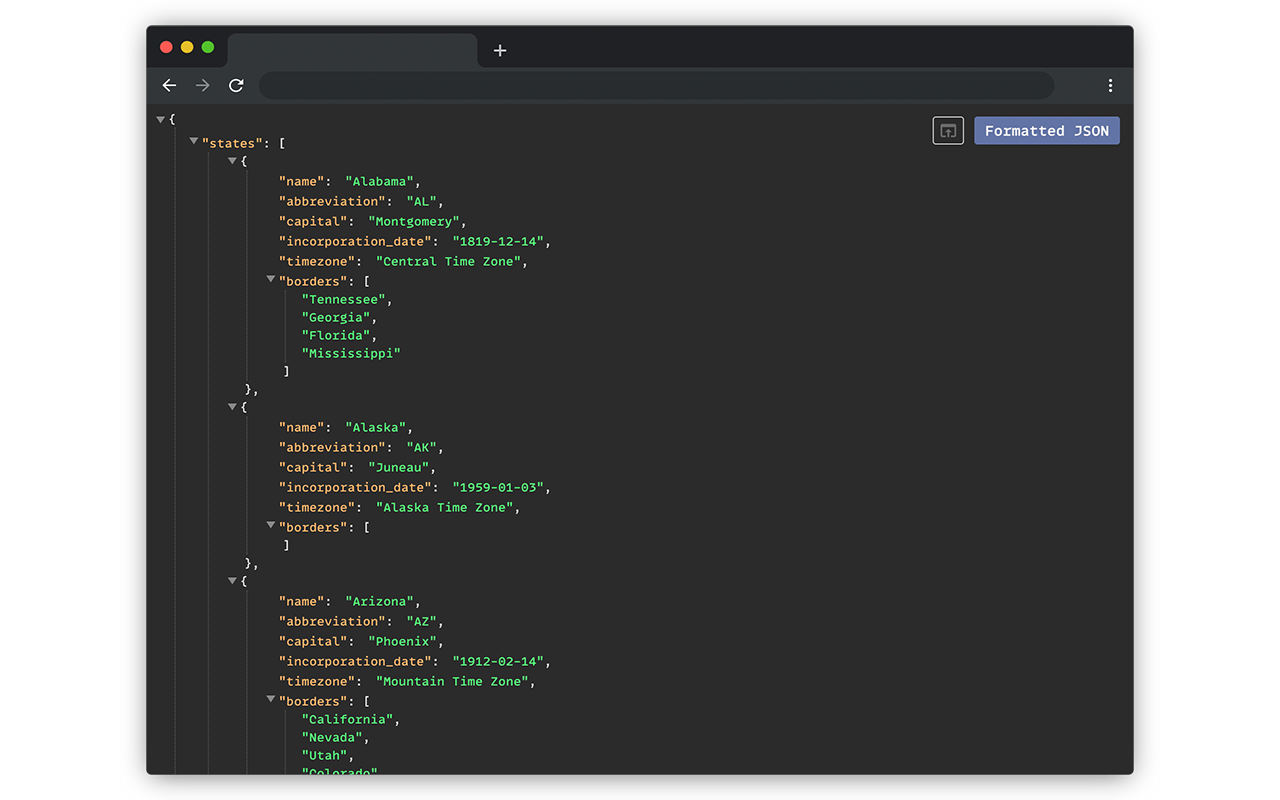
Task: Click the "AZ" abbreviation value
Action: pos(421,622)
